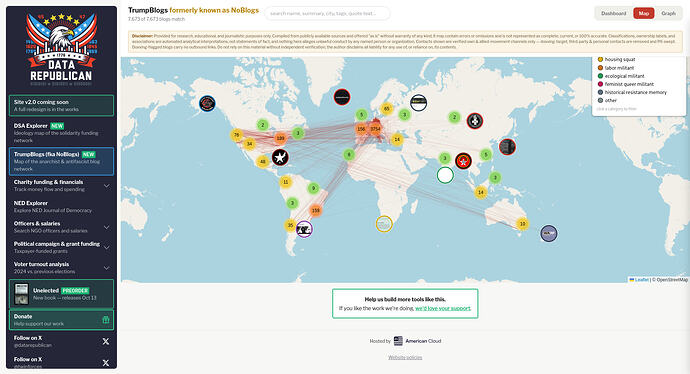Click the X icon beside @datarepublican
Screen dimensions: 690x374
pyautogui.click(x=106, y=341)
